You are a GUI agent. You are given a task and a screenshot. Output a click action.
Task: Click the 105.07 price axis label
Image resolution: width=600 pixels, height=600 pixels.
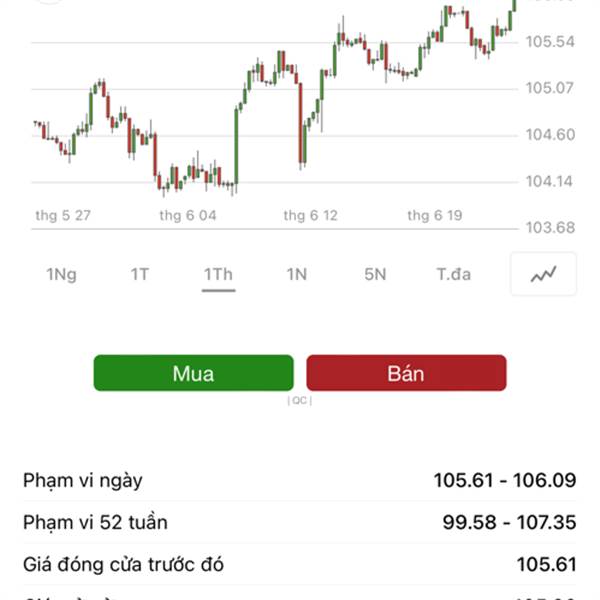pyautogui.click(x=550, y=88)
